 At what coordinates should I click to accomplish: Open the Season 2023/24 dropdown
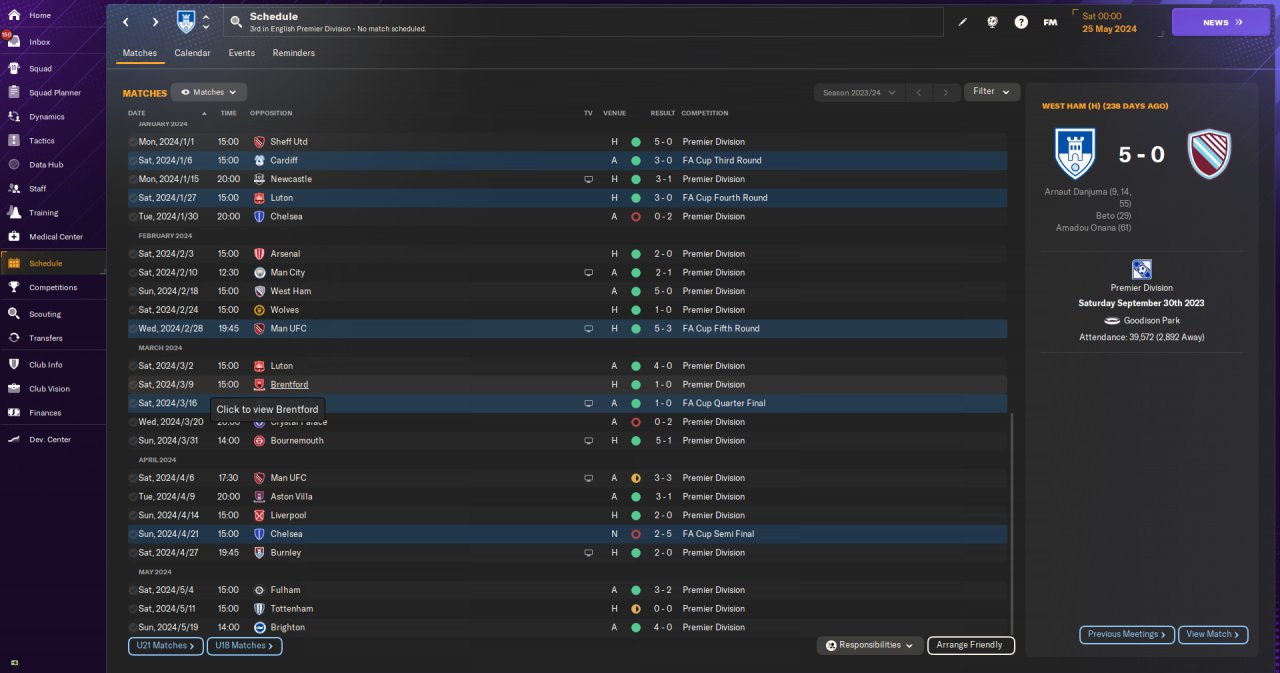click(859, 92)
